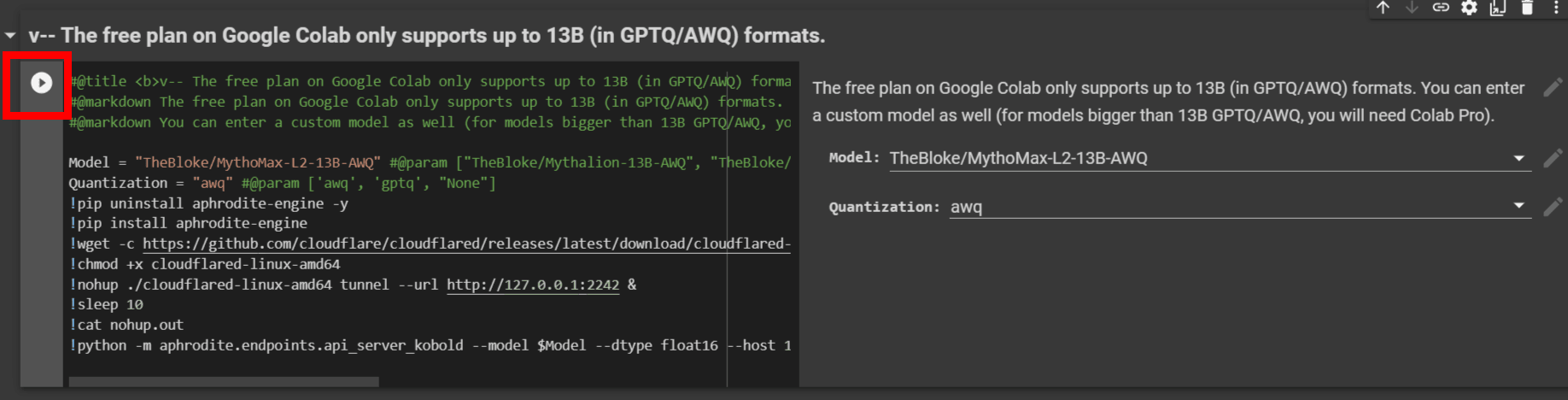Delete the cell with trash icon

[1527, 8]
